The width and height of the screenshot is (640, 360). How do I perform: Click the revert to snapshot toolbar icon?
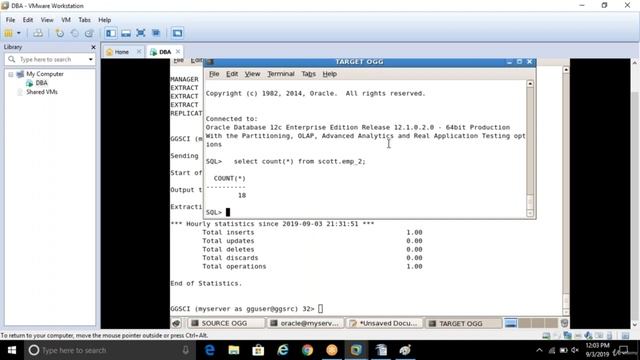tap(74, 33)
